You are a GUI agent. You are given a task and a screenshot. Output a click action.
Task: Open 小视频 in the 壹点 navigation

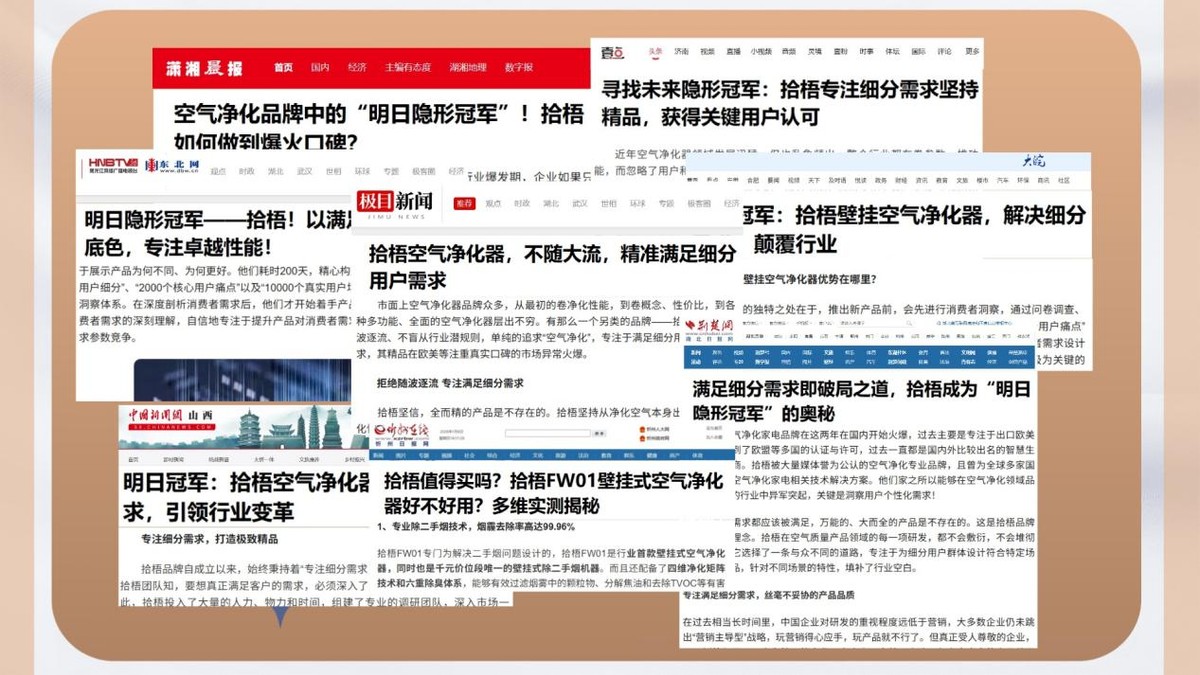pos(762,52)
